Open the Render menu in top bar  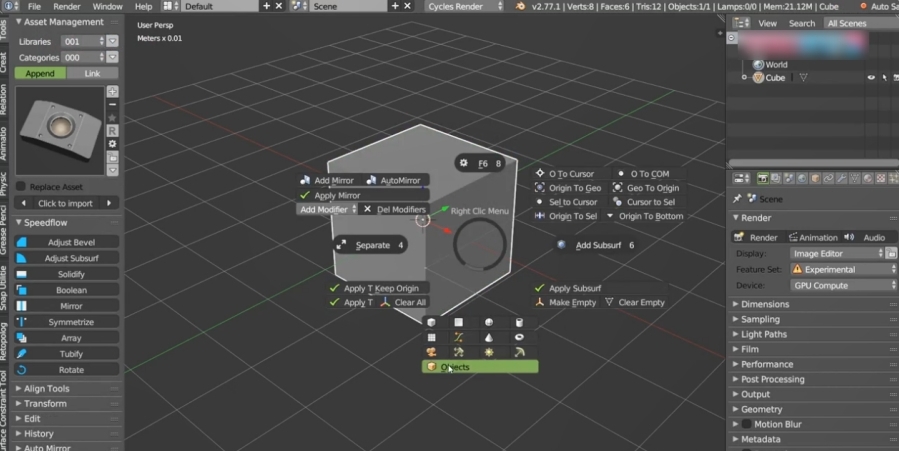point(67,6)
